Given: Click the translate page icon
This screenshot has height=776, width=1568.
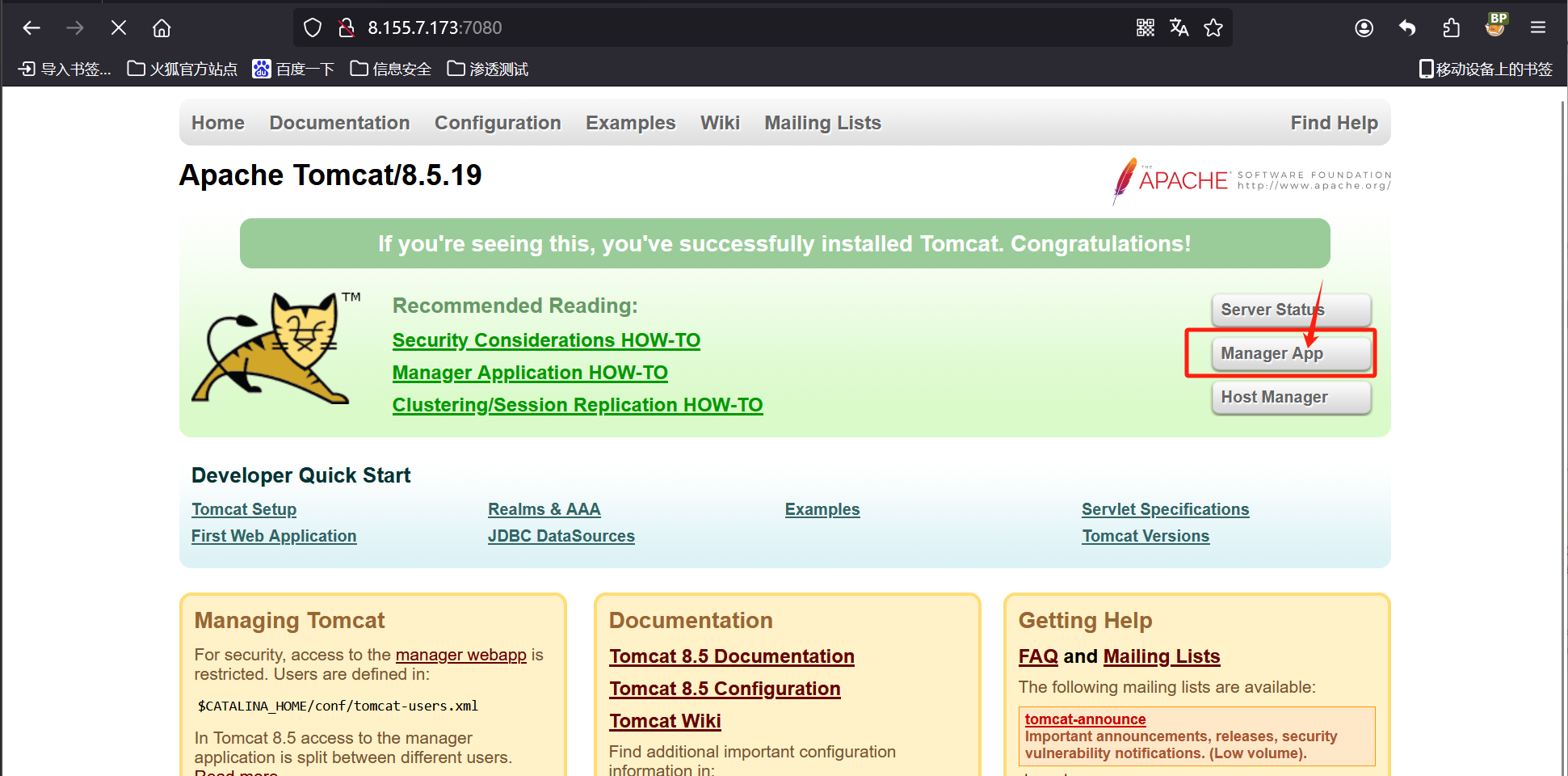Looking at the screenshot, I should tap(1179, 28).
